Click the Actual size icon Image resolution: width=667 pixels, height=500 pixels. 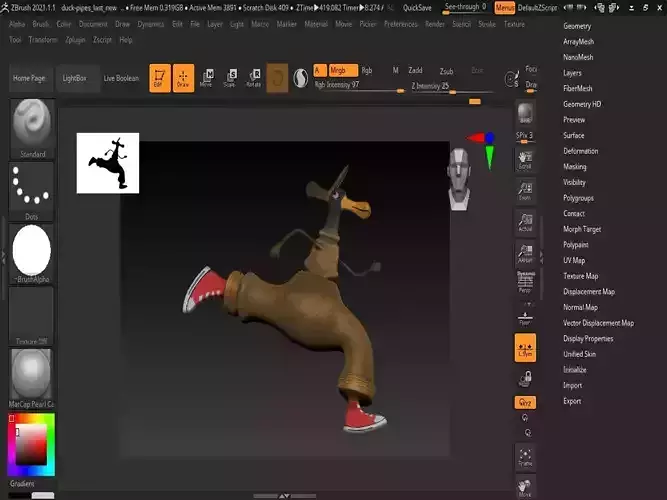click(x=525, y=223)
